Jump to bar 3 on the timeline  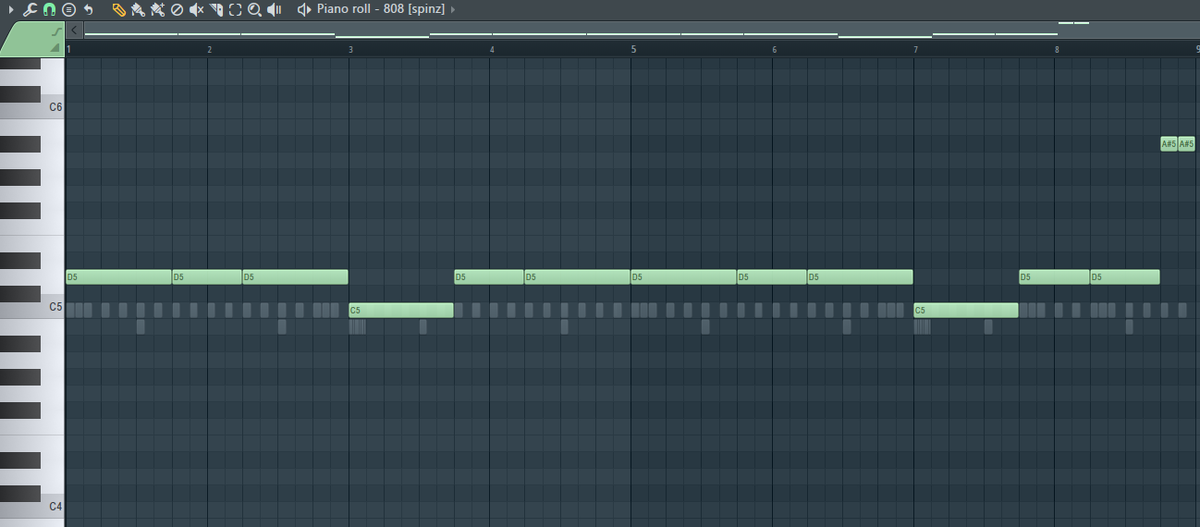[351, 49]
